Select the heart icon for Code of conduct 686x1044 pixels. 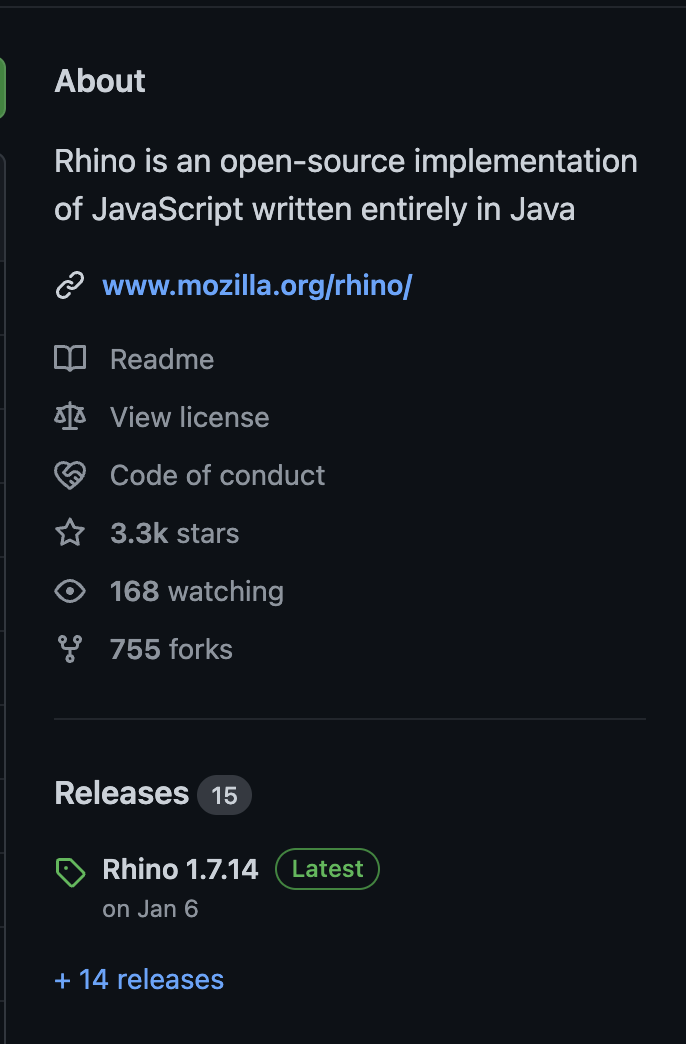click(69, 475)
